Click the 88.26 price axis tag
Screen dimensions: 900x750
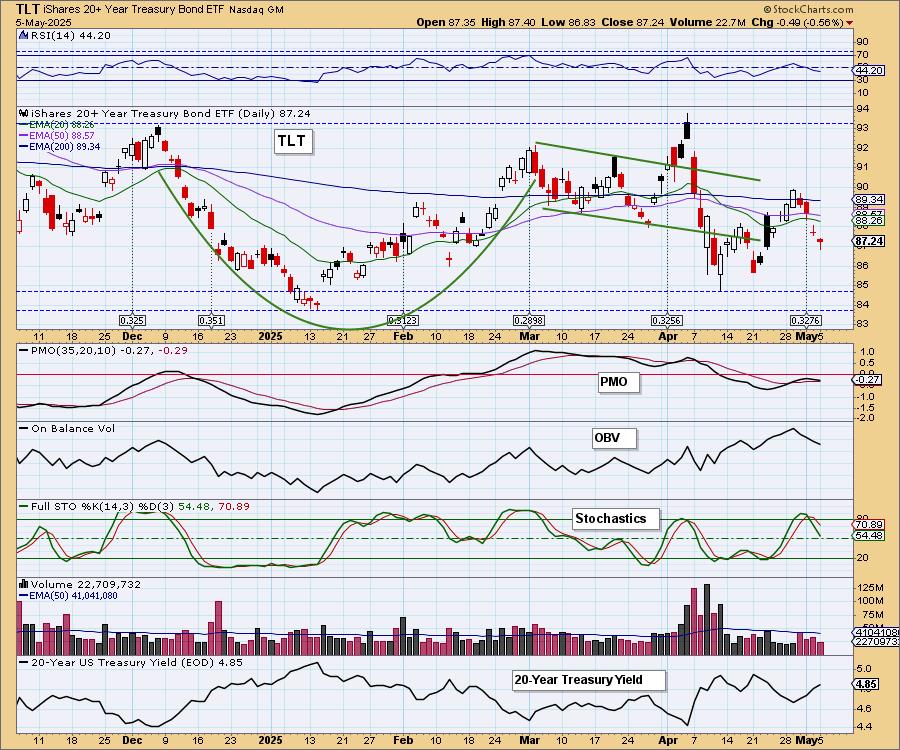coord(869,220)
